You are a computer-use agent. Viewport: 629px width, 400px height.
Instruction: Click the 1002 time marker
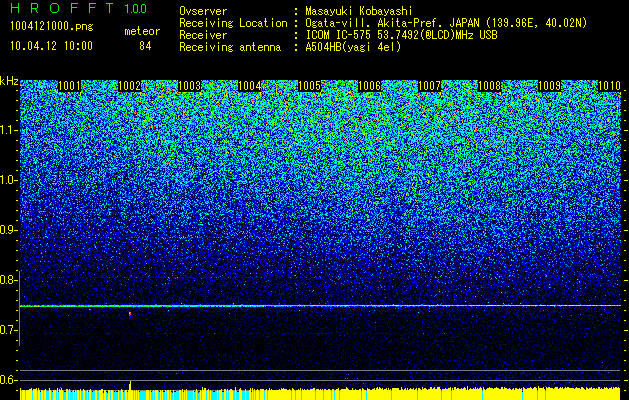(x=130, y=86)
